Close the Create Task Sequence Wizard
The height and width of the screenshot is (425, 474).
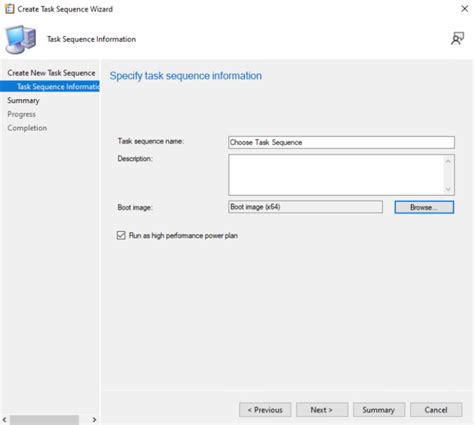[464, 9]
